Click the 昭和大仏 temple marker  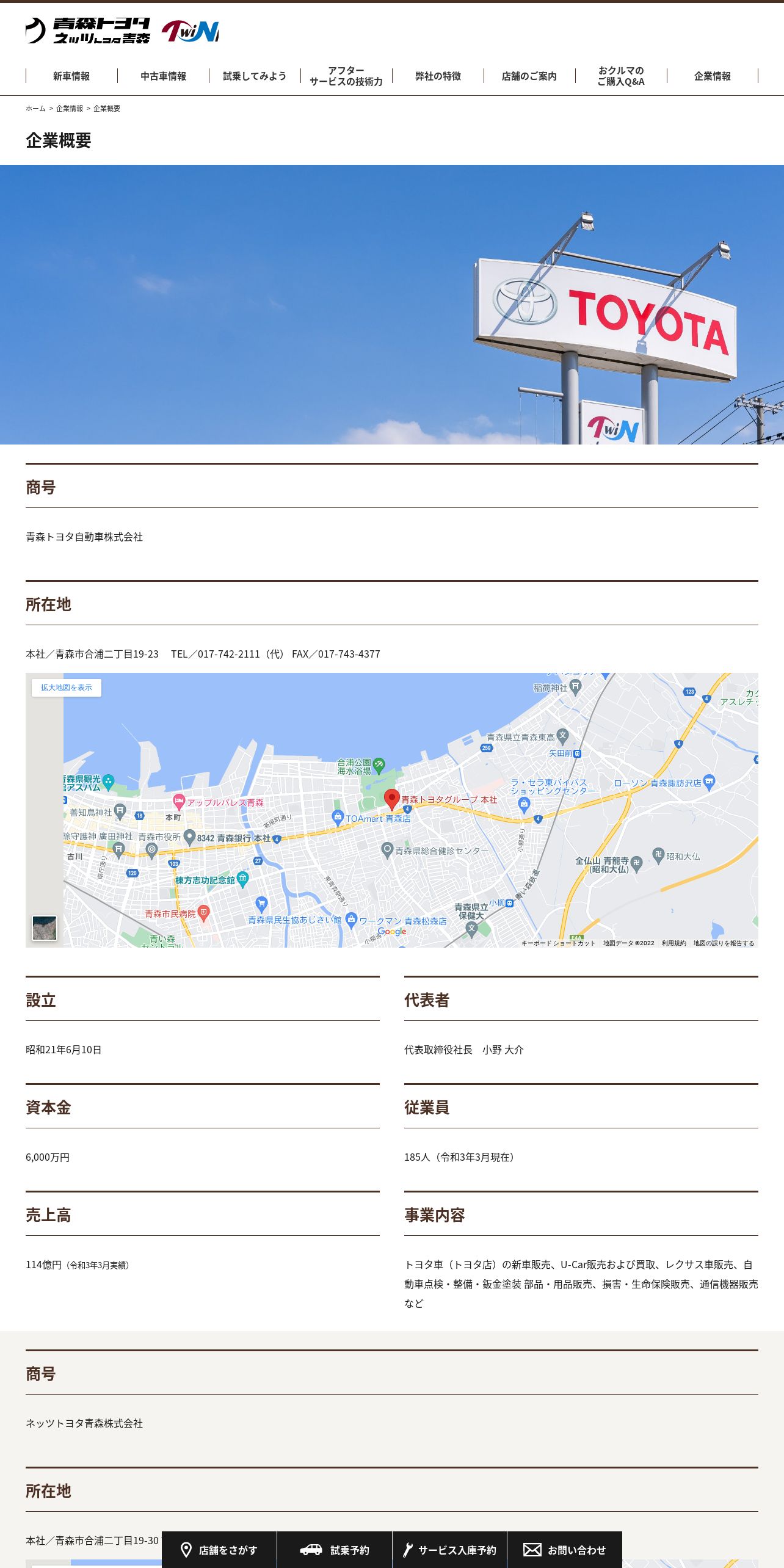click(658, 855)
